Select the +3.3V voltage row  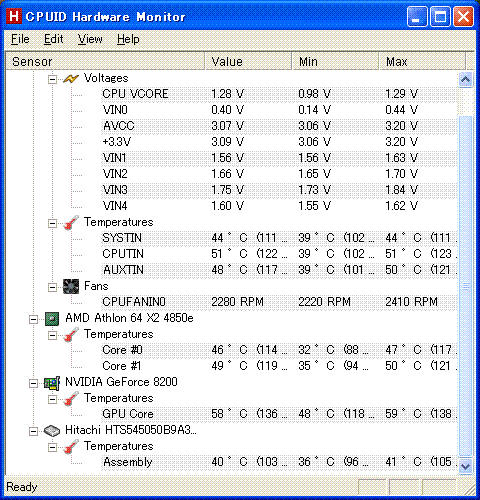pos(279,142)
